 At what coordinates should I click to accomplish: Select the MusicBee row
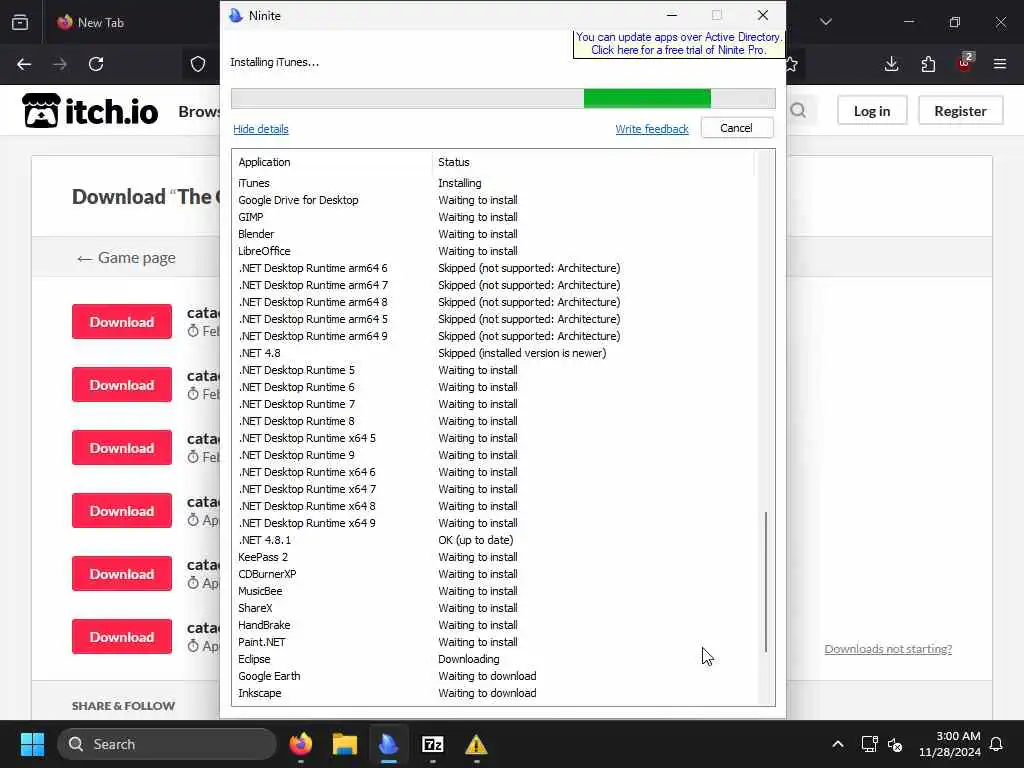(495, 591)
